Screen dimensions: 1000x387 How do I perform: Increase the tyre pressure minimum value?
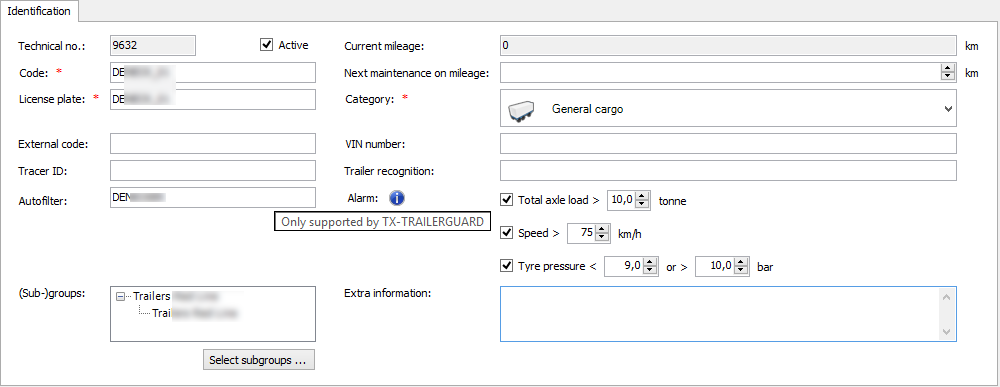tap(649, 262)
